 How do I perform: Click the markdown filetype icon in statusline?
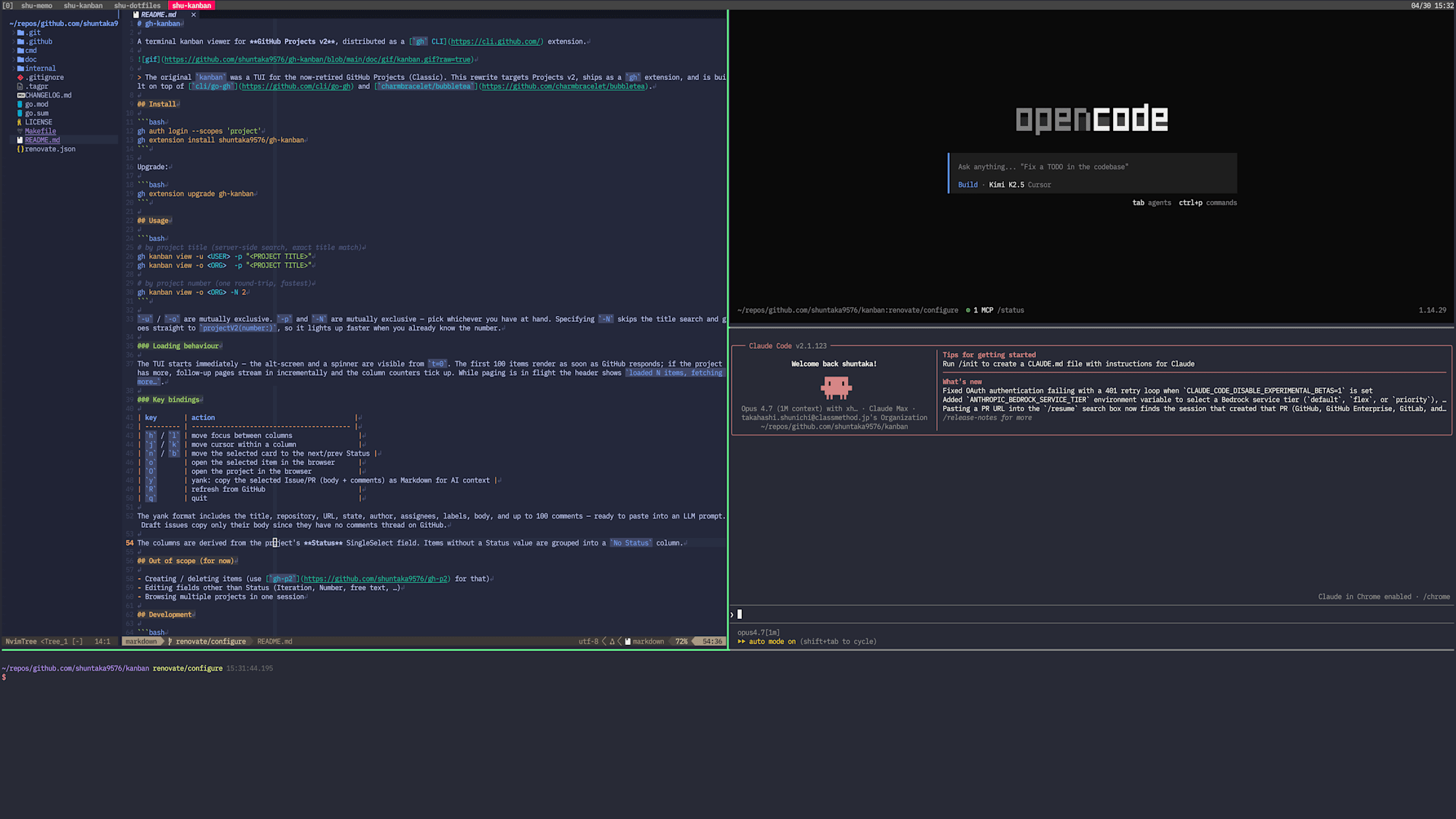tap(628, 641)
